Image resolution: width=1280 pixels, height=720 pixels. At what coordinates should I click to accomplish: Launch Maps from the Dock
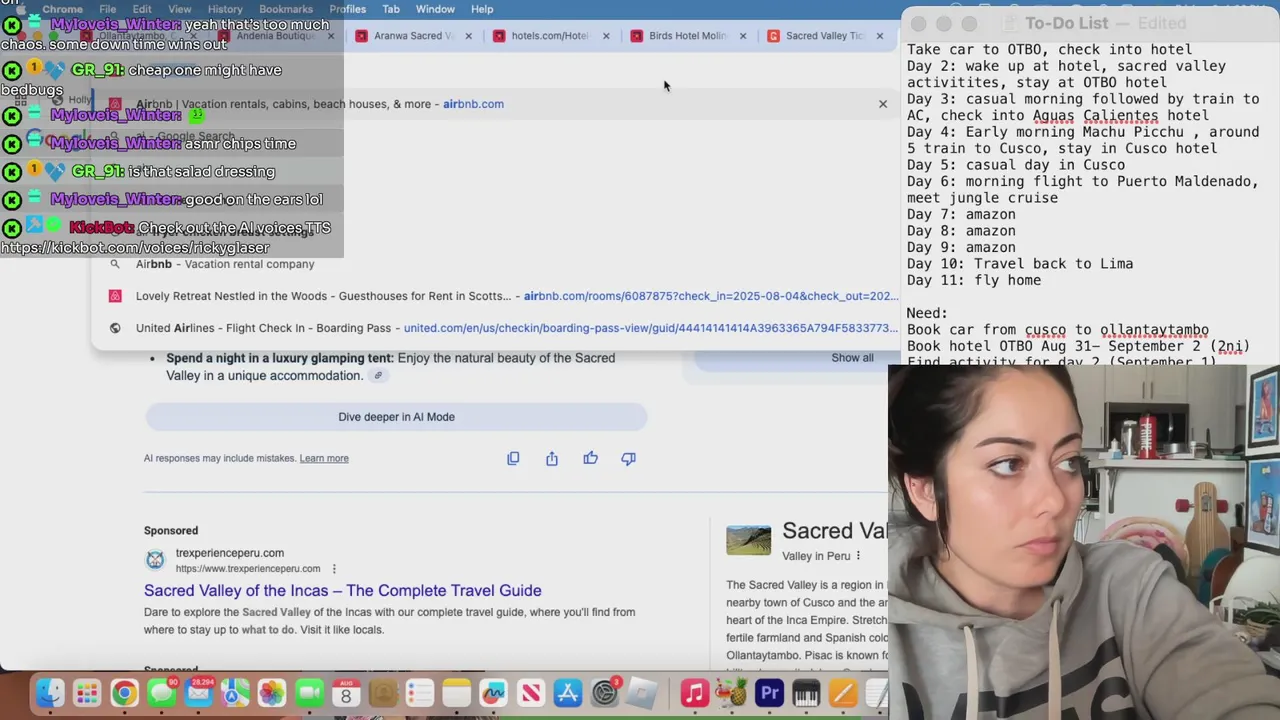[235, 693]
